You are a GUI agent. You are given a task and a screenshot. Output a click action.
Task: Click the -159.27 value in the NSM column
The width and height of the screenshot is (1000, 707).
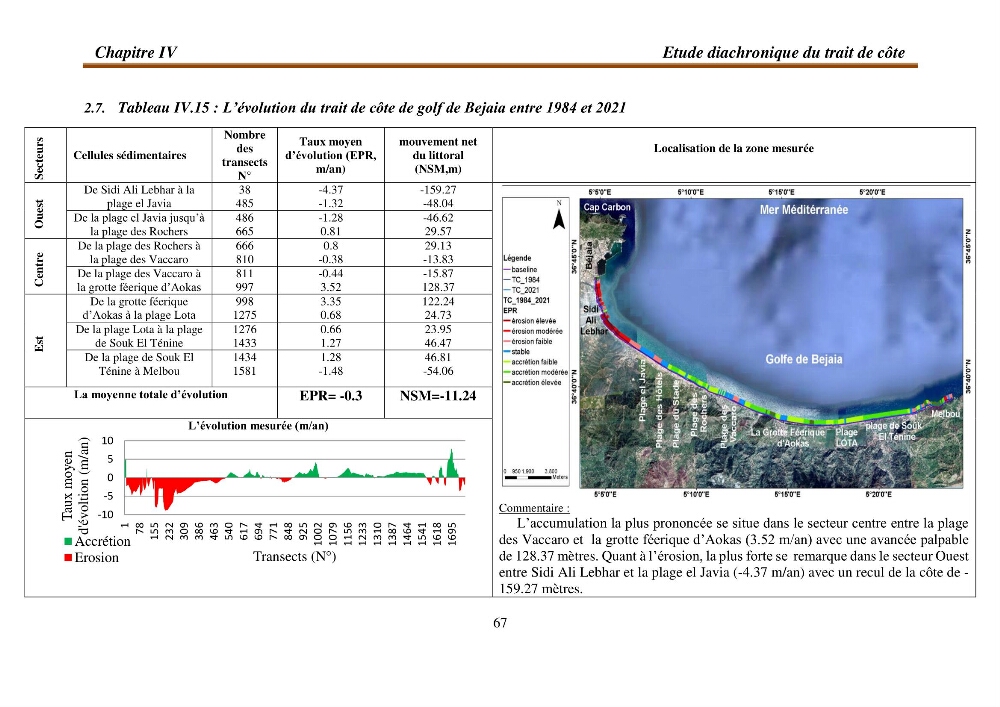click(x=438, y=190)
